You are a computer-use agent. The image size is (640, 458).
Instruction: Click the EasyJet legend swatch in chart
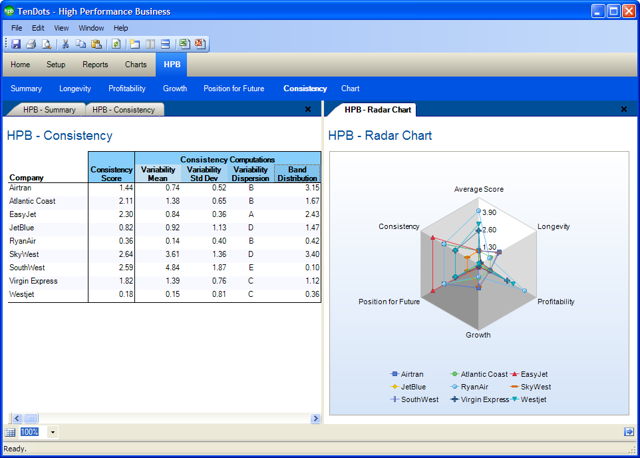[514, 374]
